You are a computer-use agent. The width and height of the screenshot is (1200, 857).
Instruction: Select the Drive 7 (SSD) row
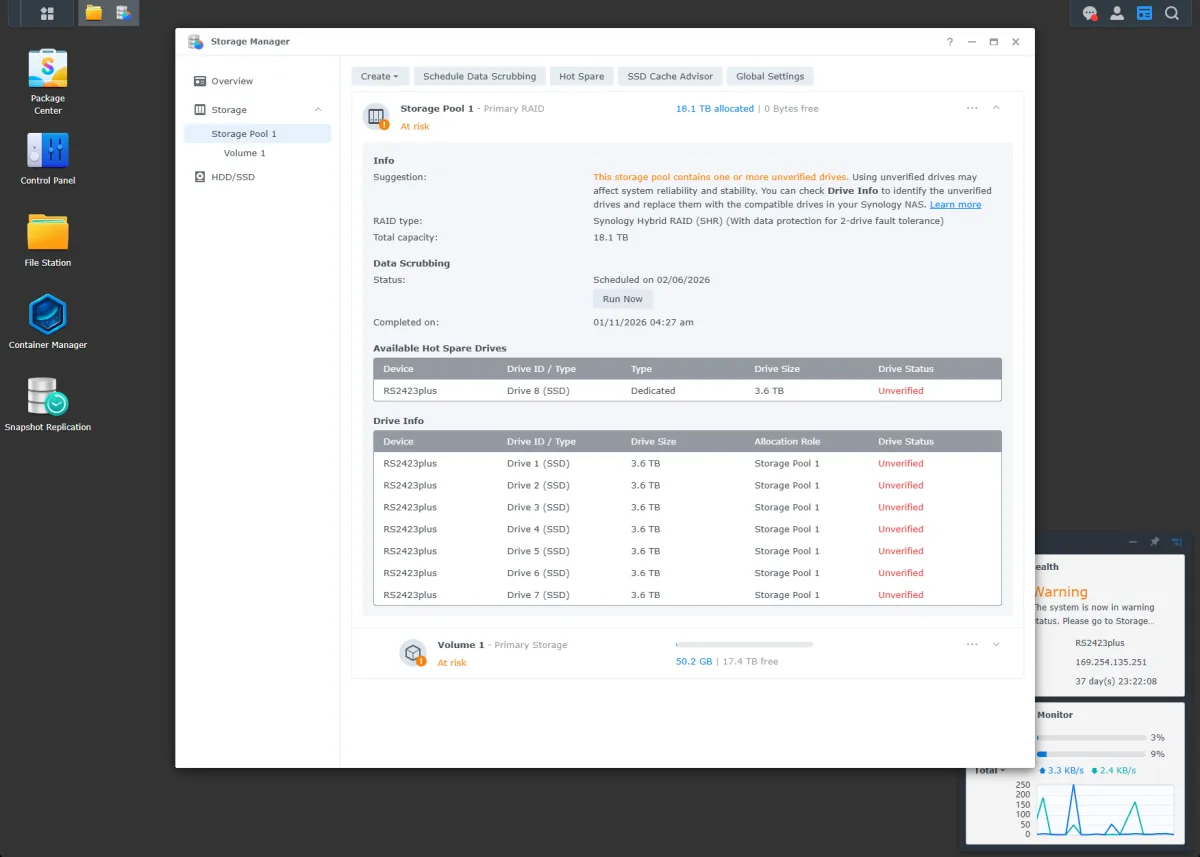point(687,595)
